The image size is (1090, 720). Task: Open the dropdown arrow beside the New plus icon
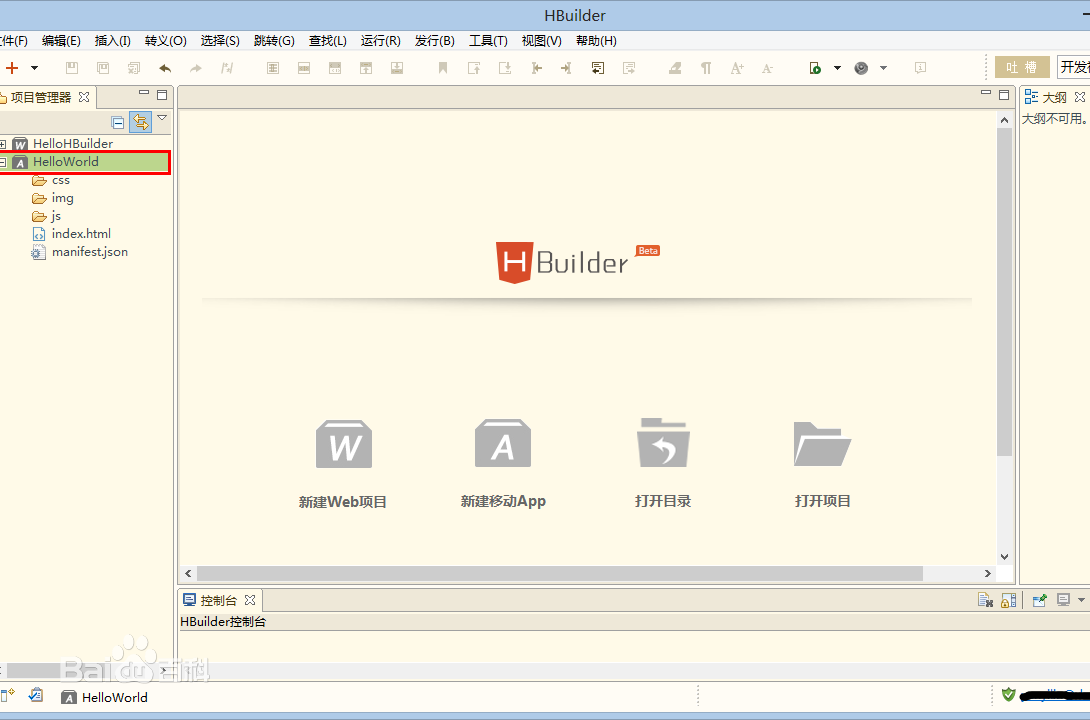[34, 68]
